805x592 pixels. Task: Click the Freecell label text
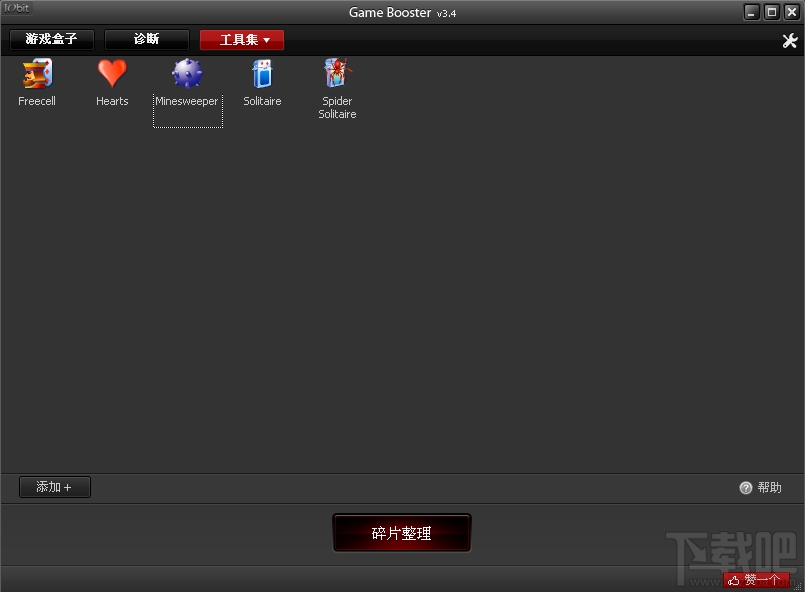[x=37, y=101]
